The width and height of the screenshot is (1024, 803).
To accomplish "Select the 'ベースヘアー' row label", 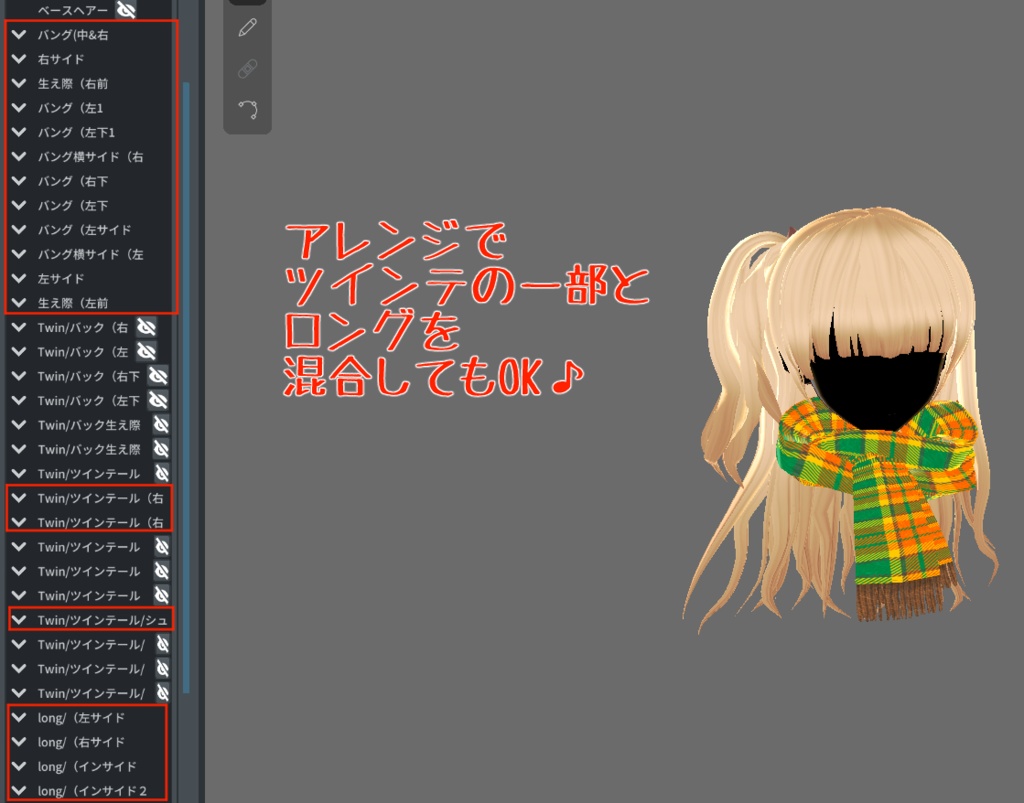I will (x=72, y=10).
